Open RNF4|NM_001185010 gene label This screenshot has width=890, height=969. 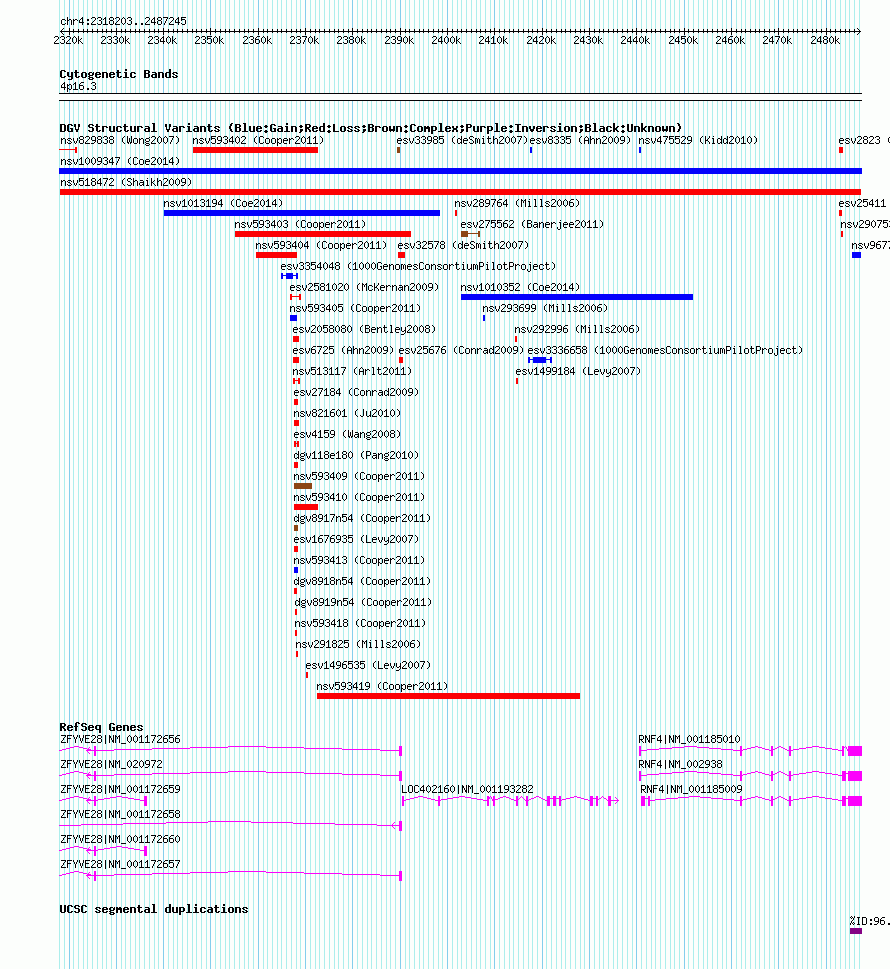coord(689,739)
